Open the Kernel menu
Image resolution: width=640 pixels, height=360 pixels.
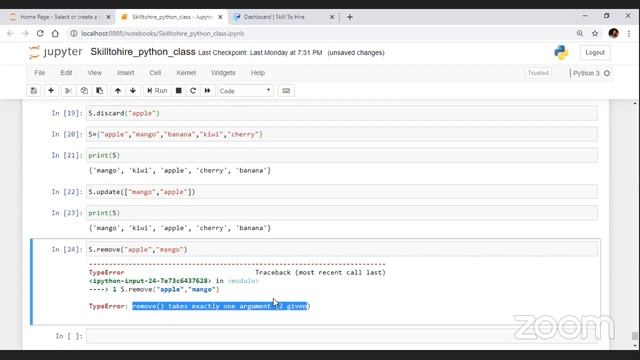click(186, 73)
